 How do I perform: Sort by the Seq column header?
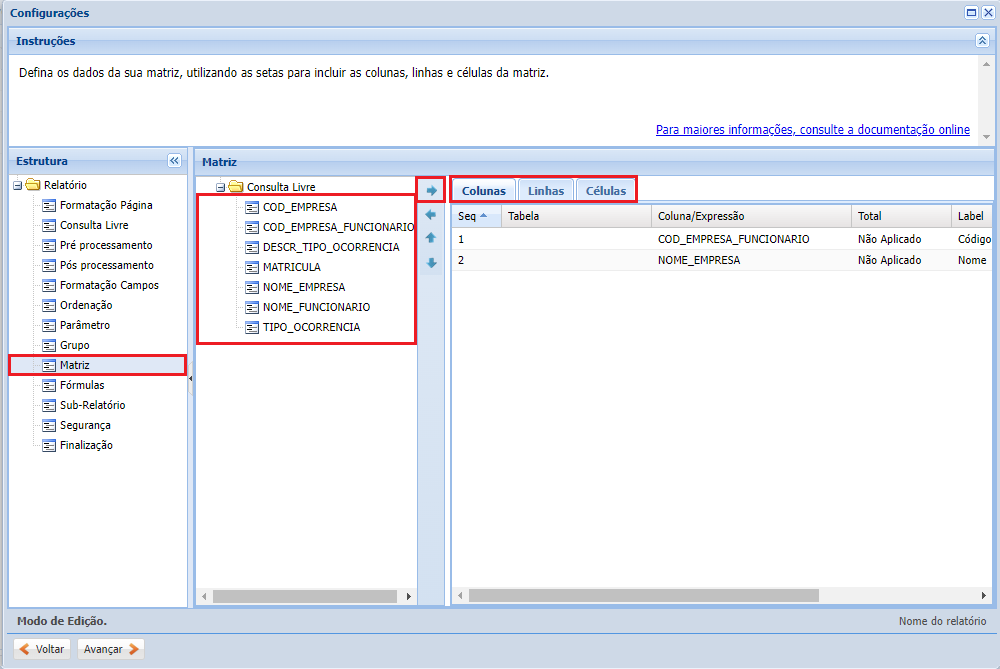point(467,216)
